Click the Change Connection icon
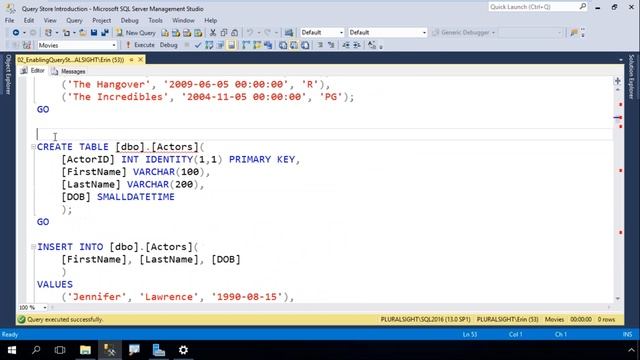 [27, 45]
